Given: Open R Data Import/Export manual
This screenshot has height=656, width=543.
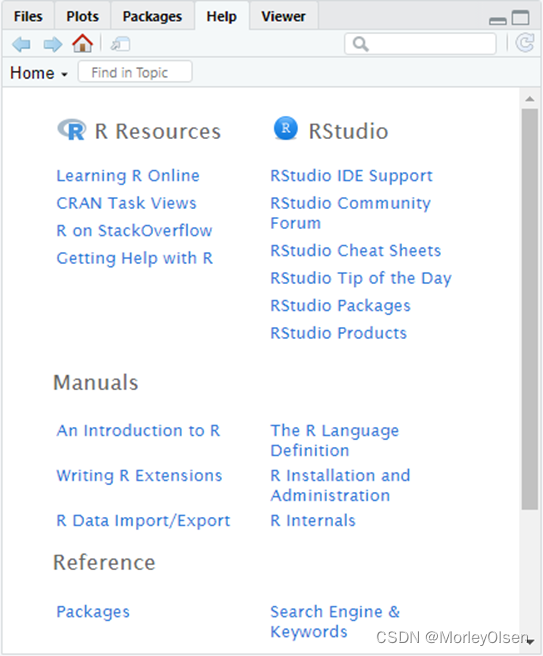Looking at the screenshot, I should (x=143, y=521).
